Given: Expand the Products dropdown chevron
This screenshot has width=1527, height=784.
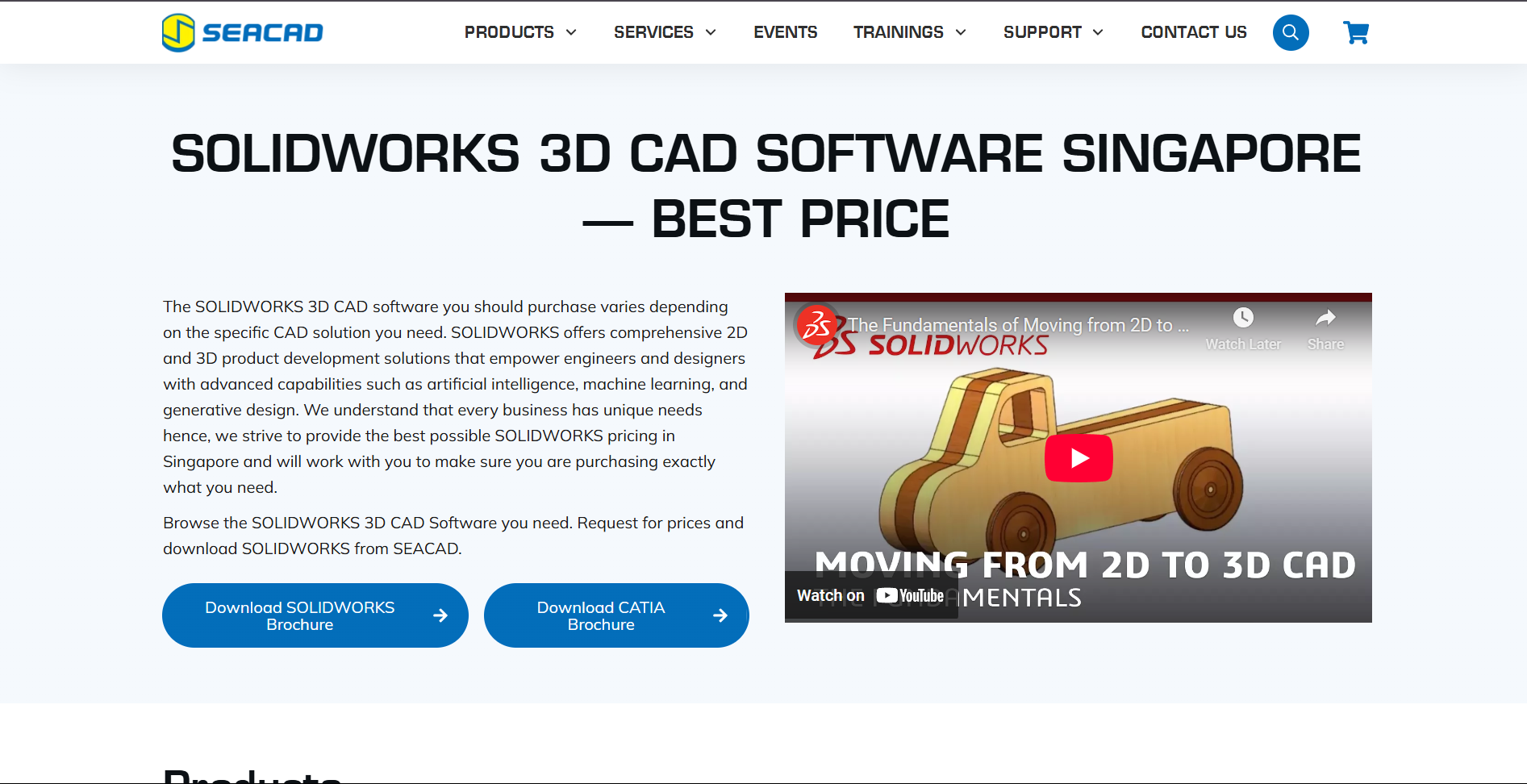Looking at the screenshot, I should point(571,33).
